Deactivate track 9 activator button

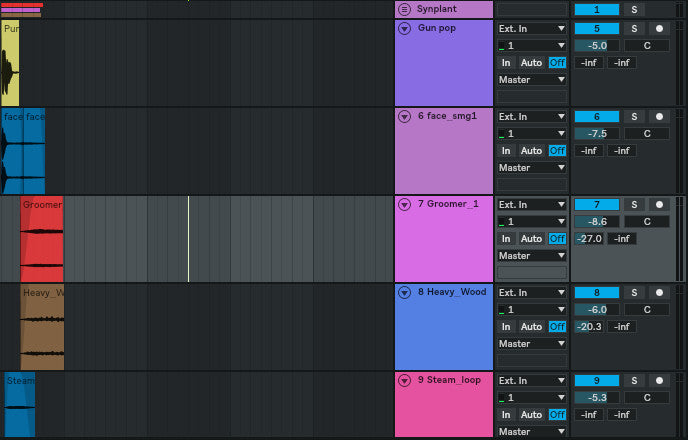pos(597,380)
